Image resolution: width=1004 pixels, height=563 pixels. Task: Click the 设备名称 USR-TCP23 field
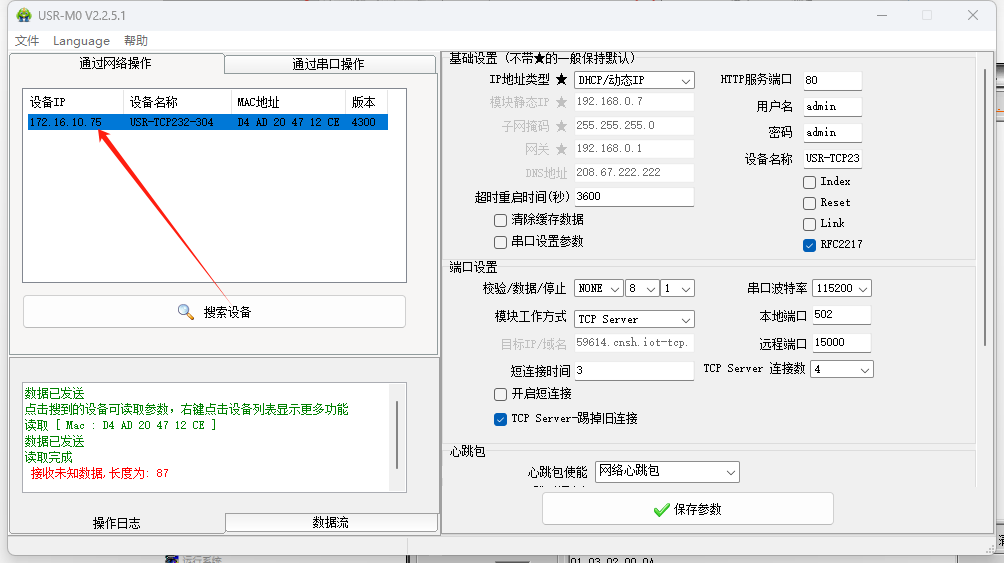coord(832,159)
